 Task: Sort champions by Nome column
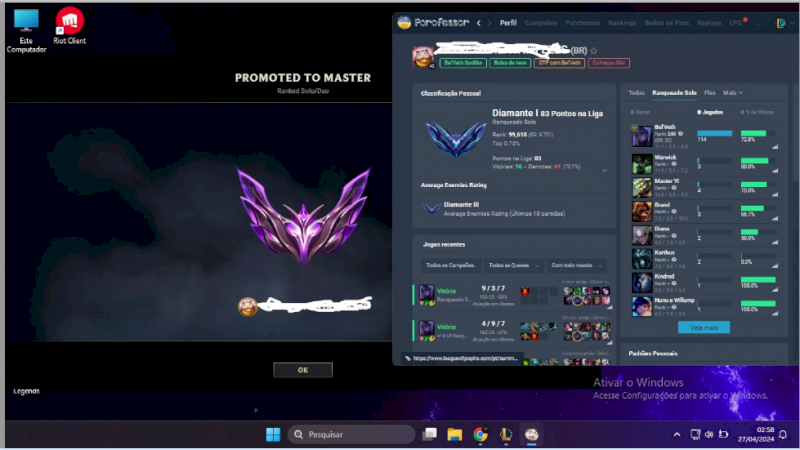[x=640, y=112]
